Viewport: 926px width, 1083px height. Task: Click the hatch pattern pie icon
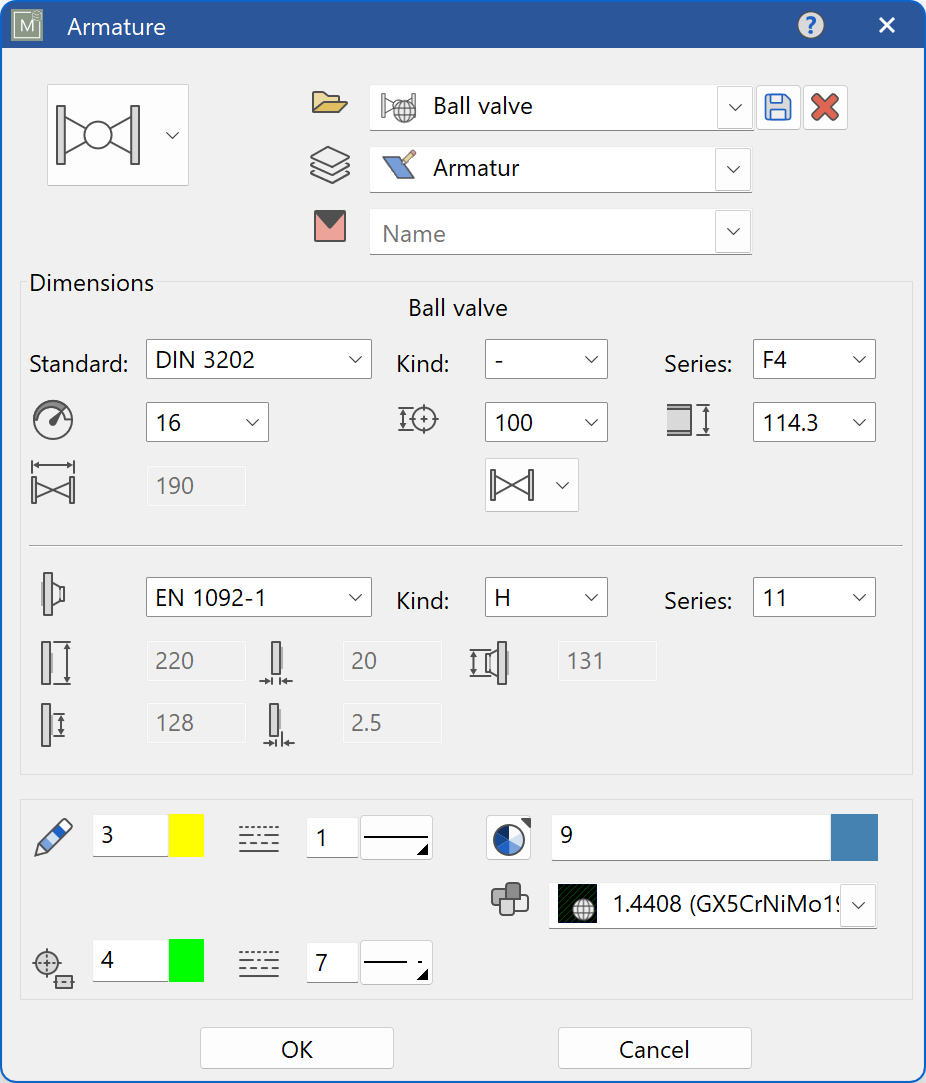pos(509,838)
